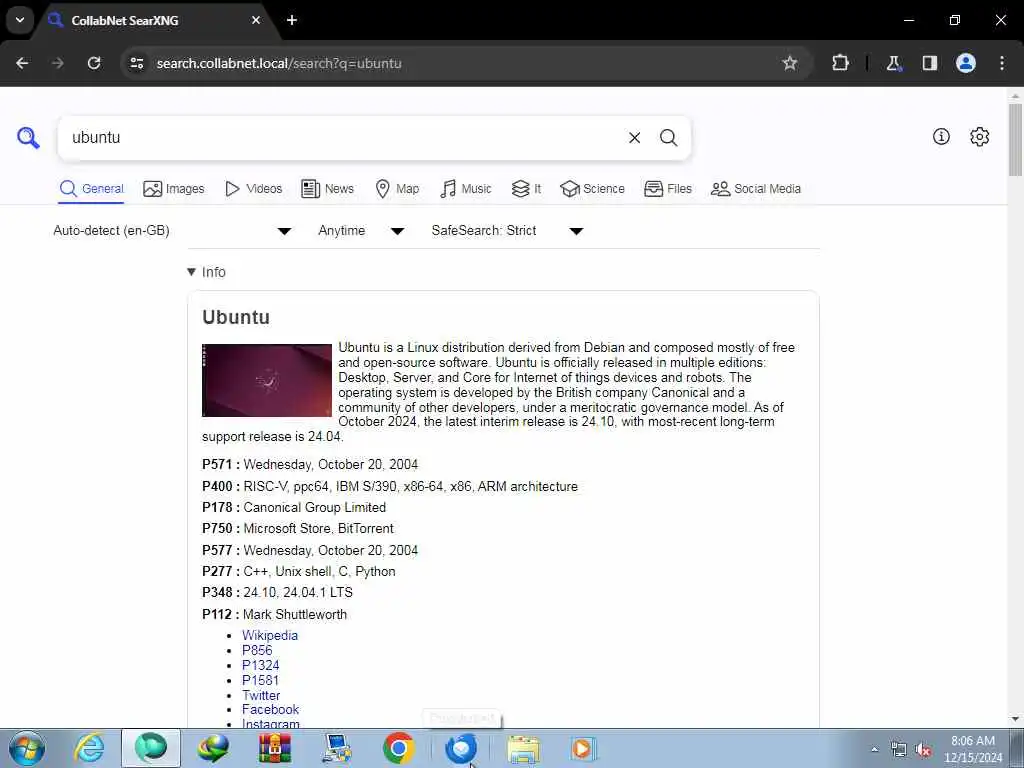
Task: Launch Internet Explorer from taskbar
Action: [x=89, y=748]
